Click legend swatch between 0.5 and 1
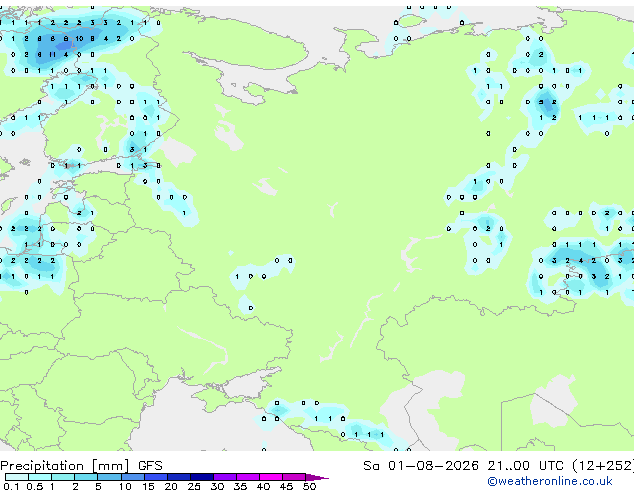Image resolution: width=634 pixels, height=490 pixels. coord(40,477)
